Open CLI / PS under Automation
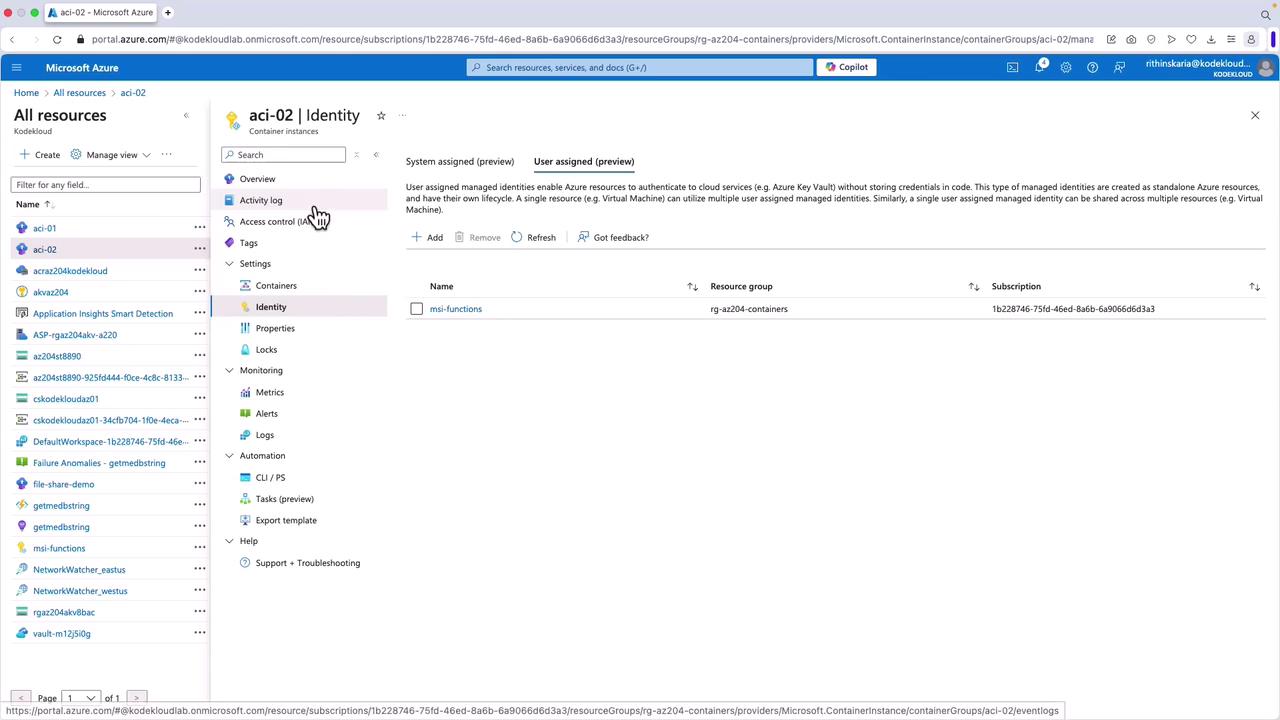The image size is (1280, 720). (270, 478)
